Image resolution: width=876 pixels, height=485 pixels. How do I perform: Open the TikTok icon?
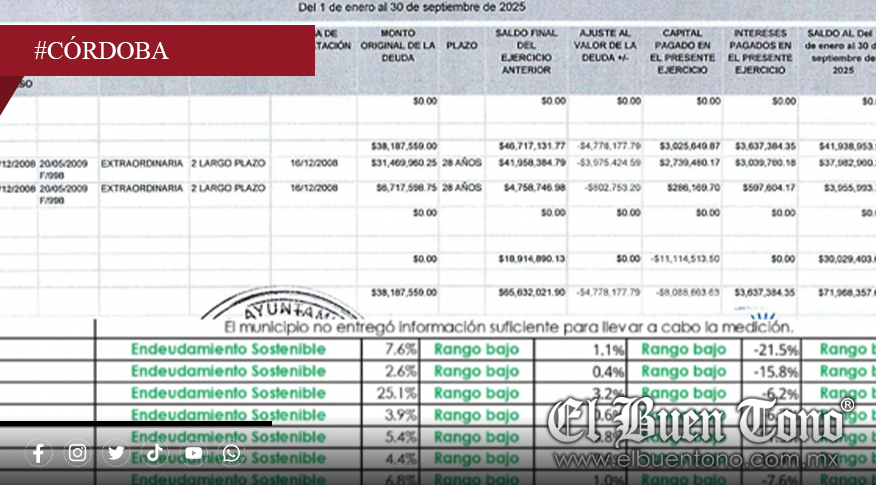154,453
